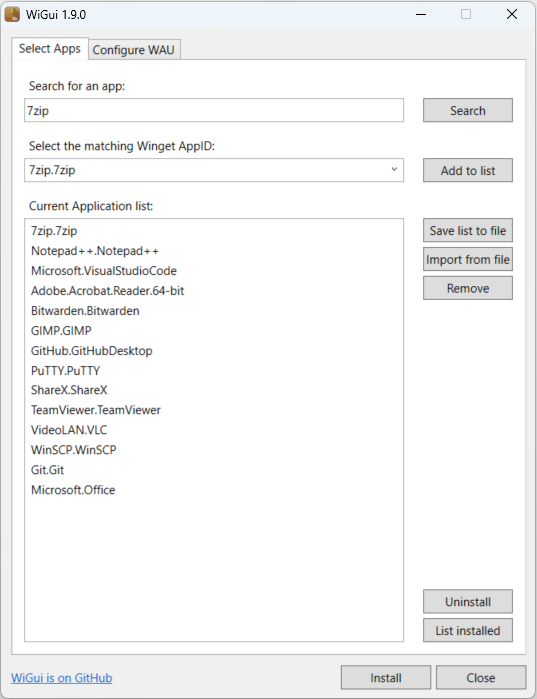Select ShareX.ShareX list entry
Screen dimensions: 537x699
pos(214,390)
